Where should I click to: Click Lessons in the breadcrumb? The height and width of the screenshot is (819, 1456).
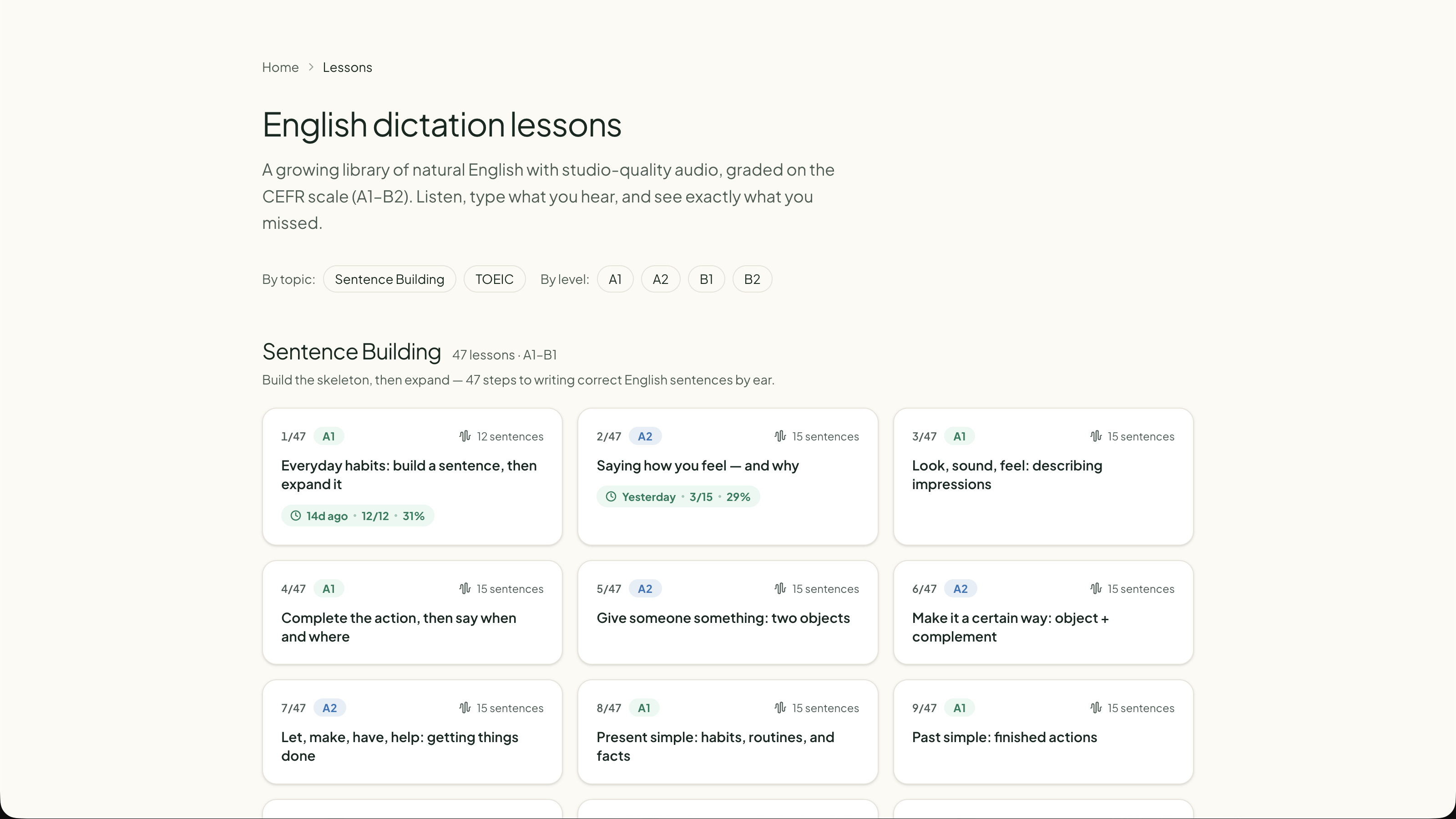(347, 67)
